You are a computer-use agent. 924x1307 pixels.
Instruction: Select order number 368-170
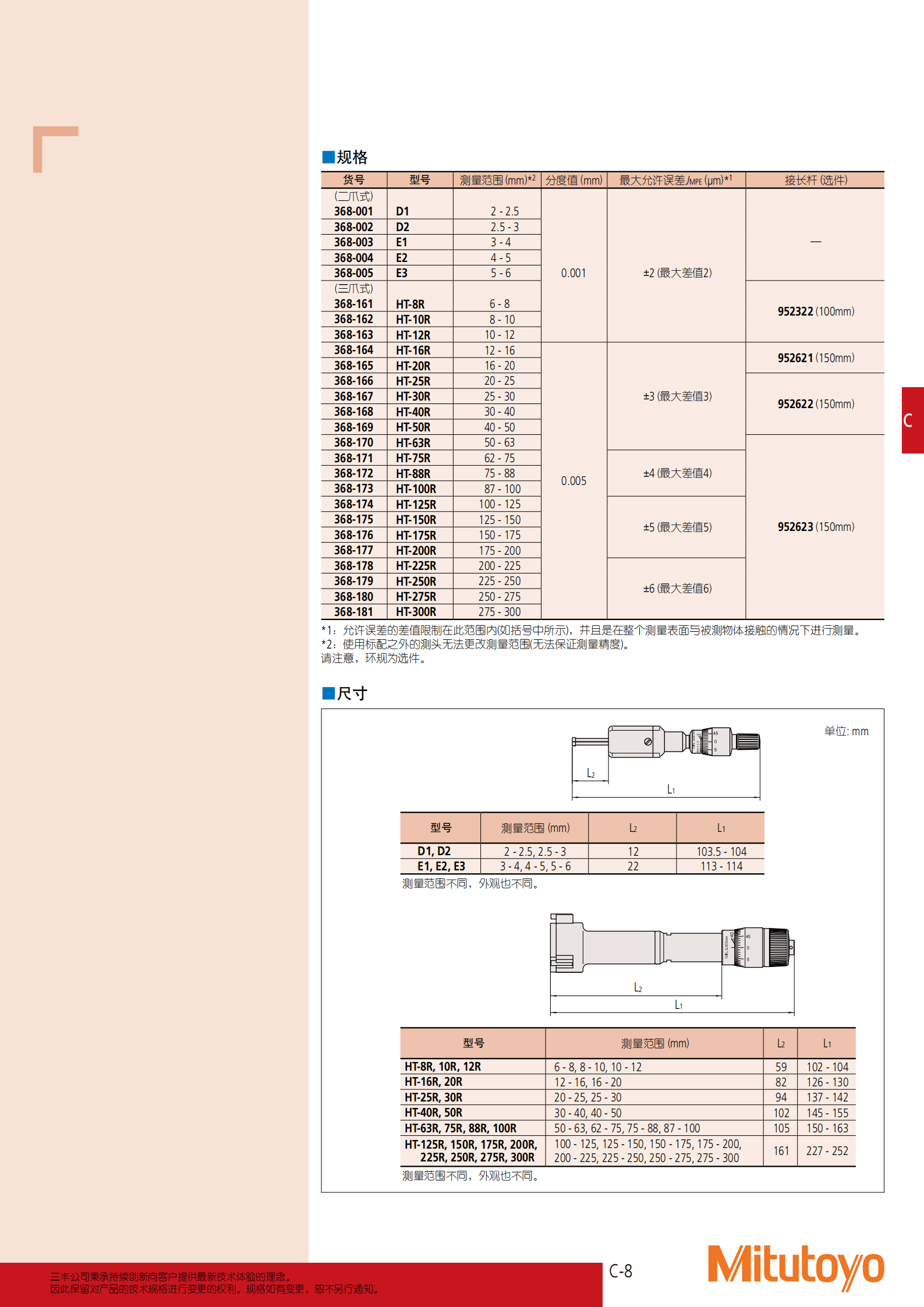click(353, 442)
